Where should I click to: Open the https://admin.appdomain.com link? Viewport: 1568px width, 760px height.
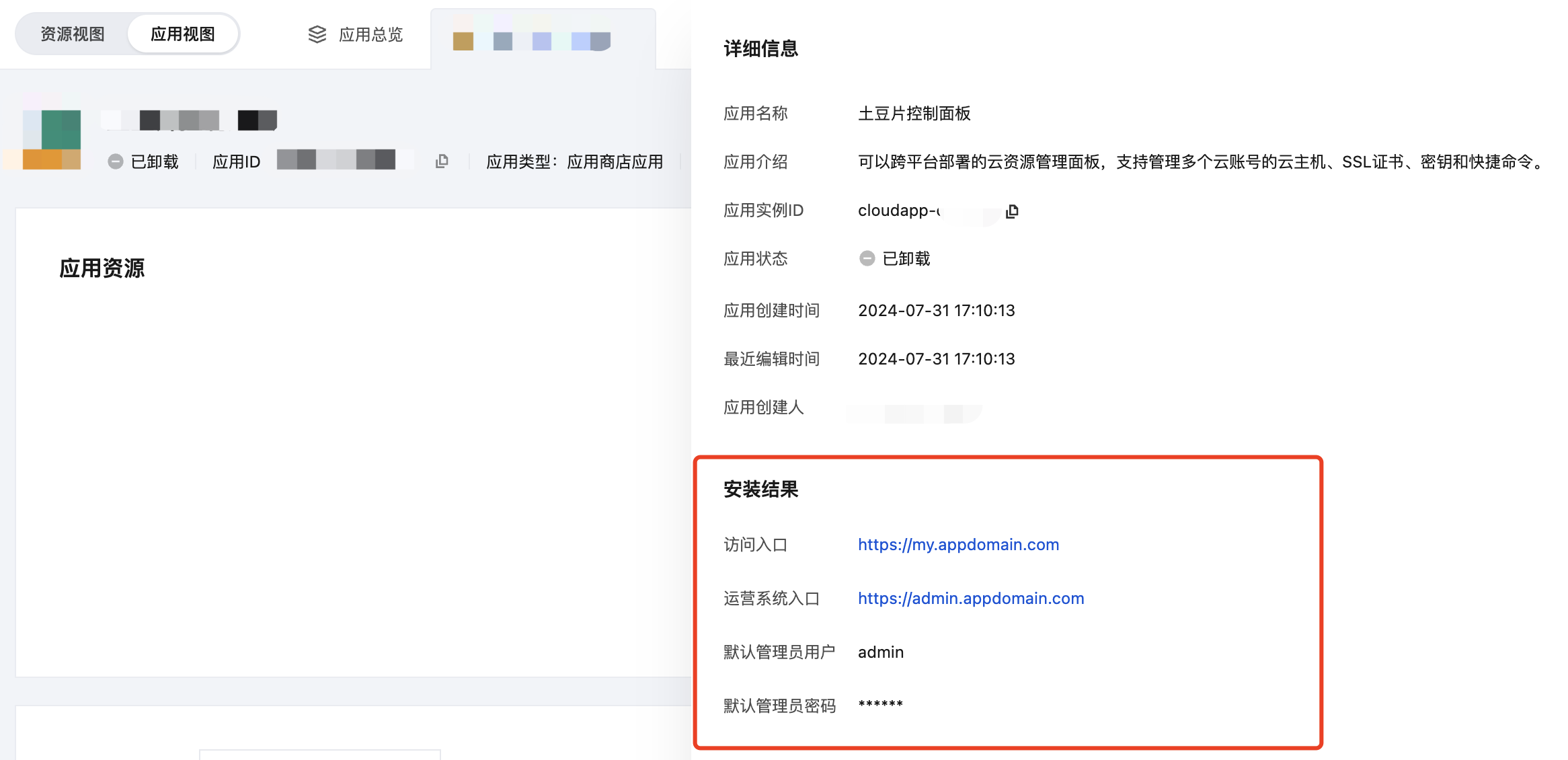point(970,599)
